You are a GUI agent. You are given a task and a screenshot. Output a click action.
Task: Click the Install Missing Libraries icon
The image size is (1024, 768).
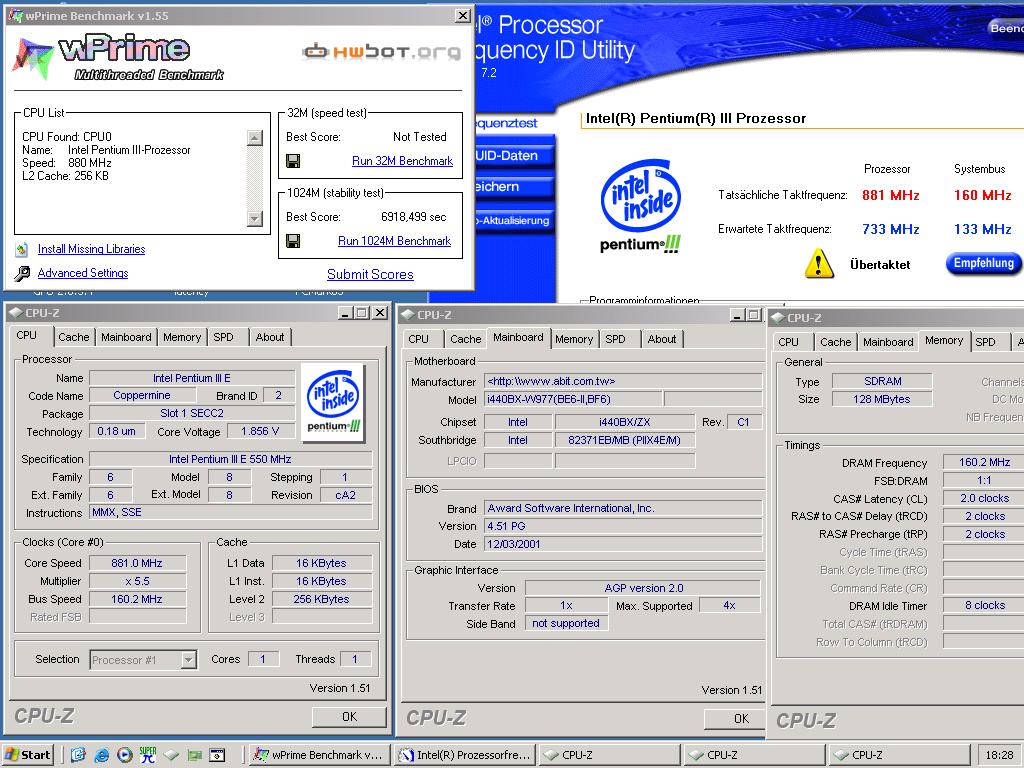(22, 249)
